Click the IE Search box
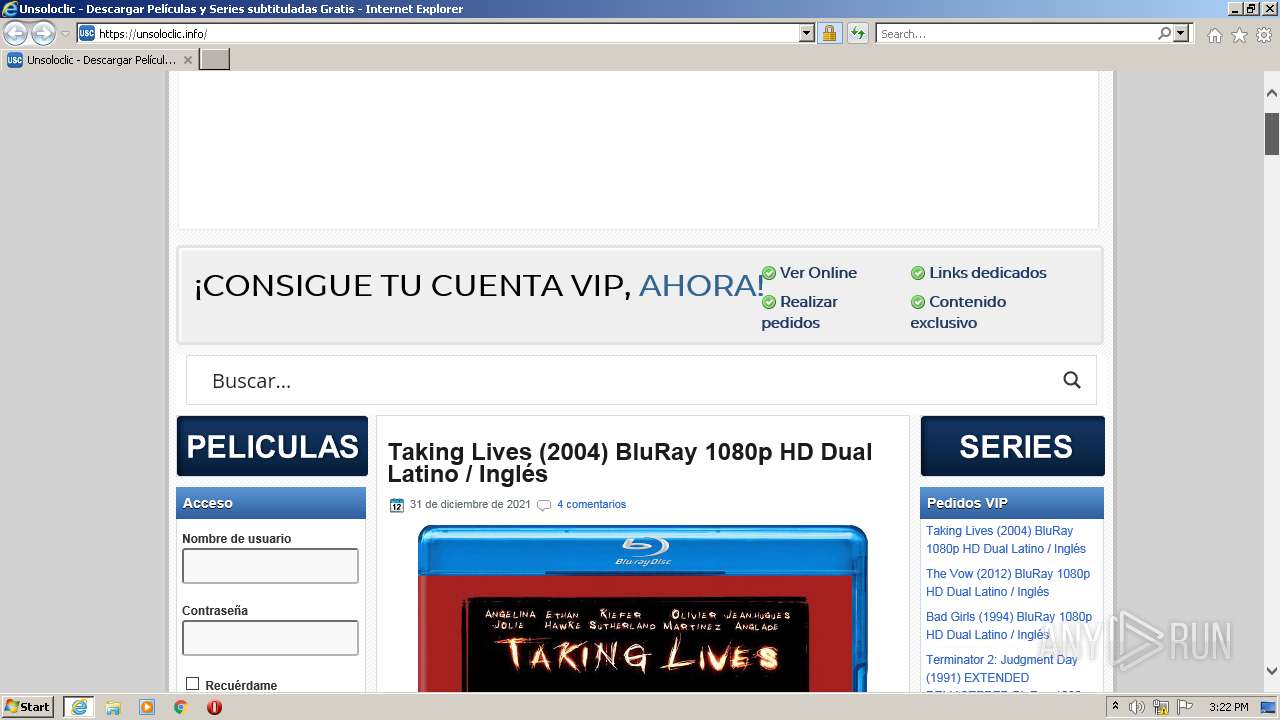Image resolution: width=1280 pixels, height=720 pixels. coord(1016,33)
